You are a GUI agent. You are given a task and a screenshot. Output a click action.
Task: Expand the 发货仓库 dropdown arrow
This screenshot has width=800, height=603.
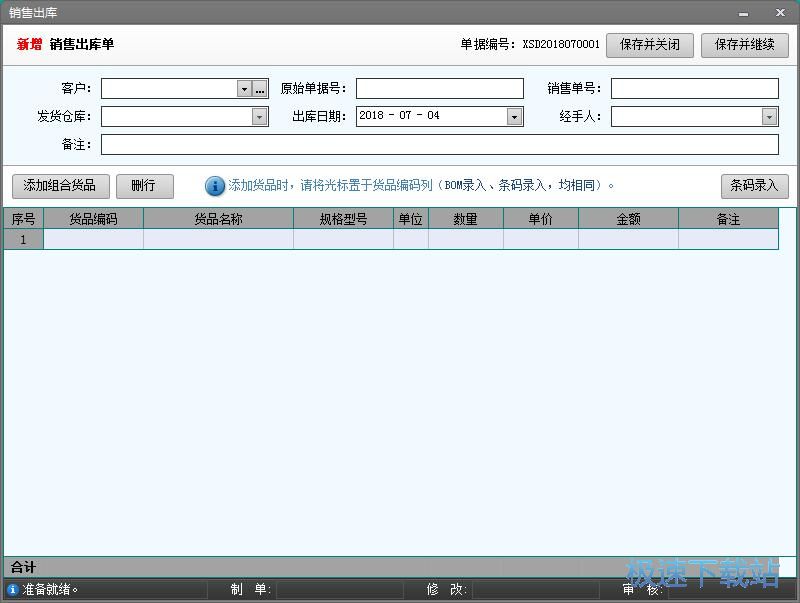click(x=260, y=117)
